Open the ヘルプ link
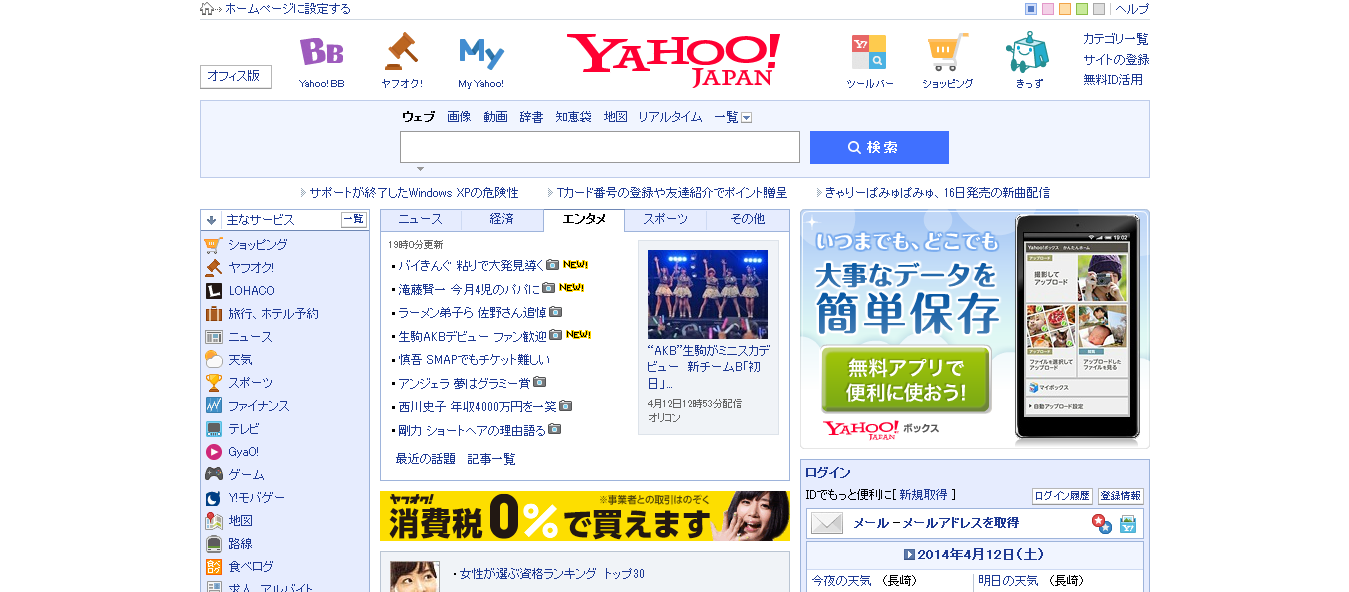The height and width of the screenshot is (592, 1349). 1132,9
